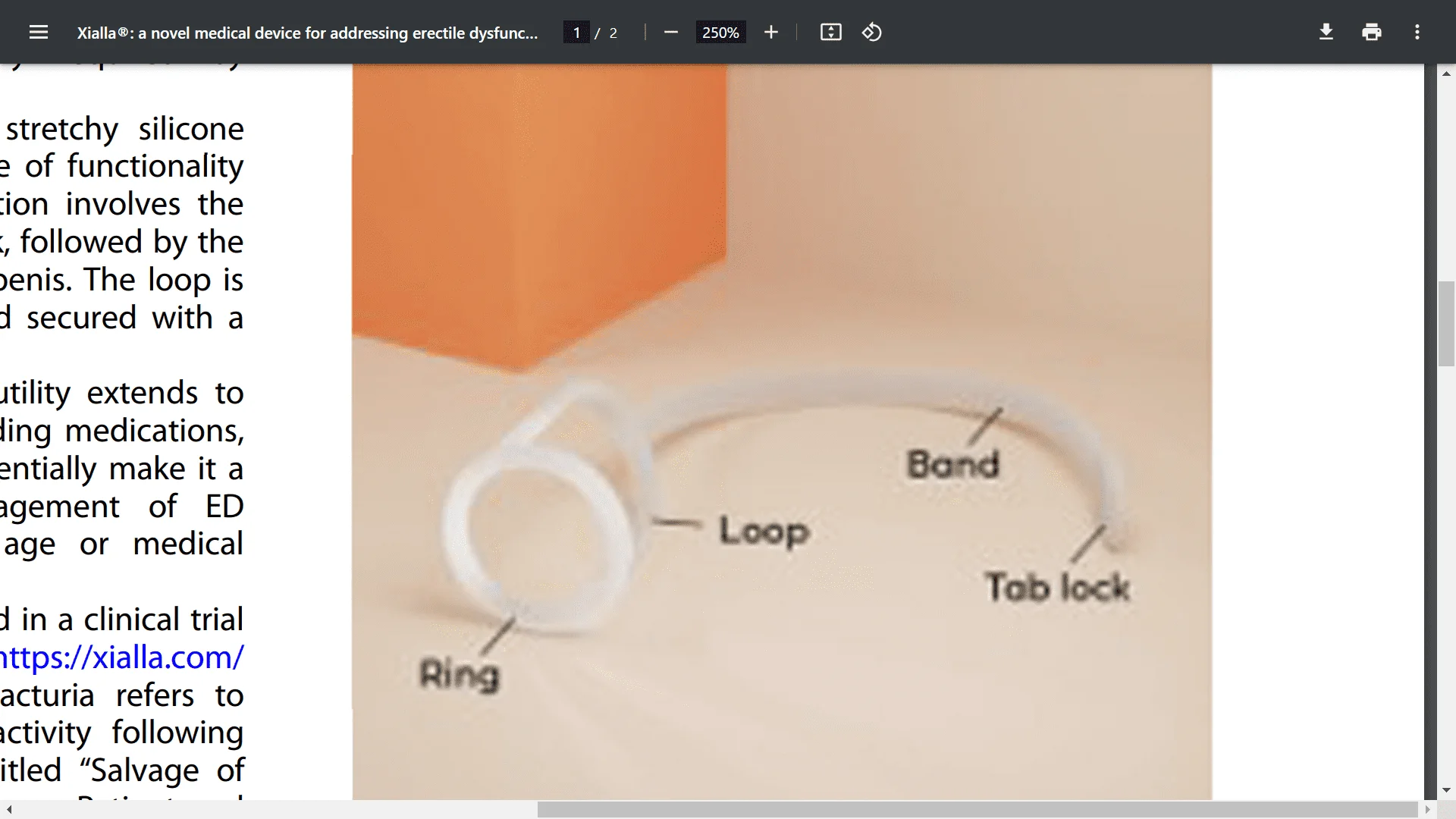The image size is (1456, 819).
Task: Open the more actions menu
Action: click(x=1417, y=32)
